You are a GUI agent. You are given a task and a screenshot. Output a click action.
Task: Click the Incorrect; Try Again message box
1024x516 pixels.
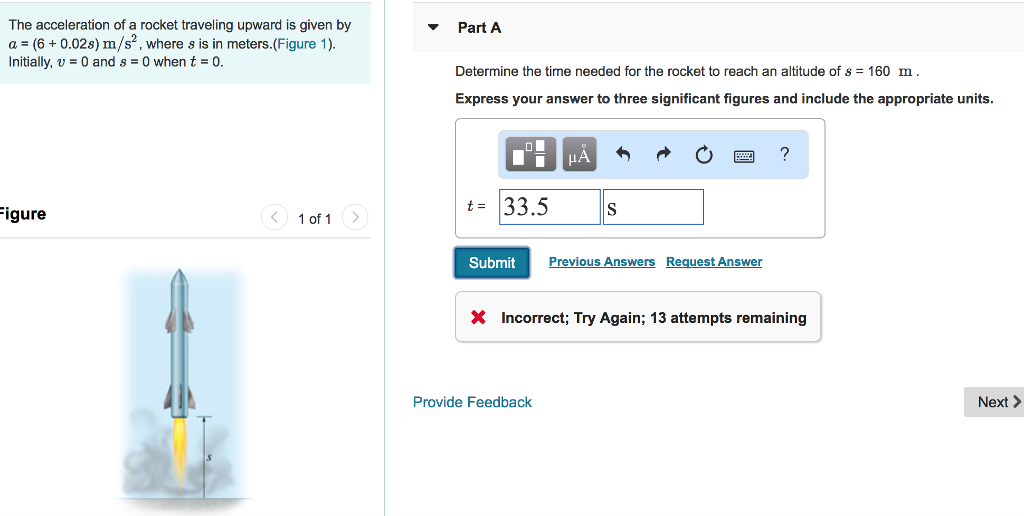point(638,318)
